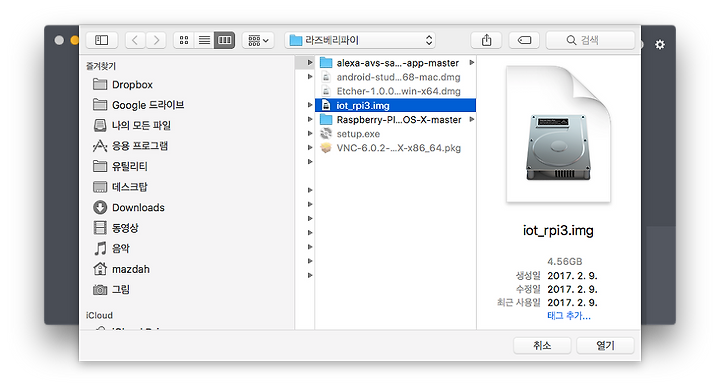Click the applications icon beside 응용 프로그램
Image resolution: width=720 pixels, height=388 pixels.
(100, 146)
